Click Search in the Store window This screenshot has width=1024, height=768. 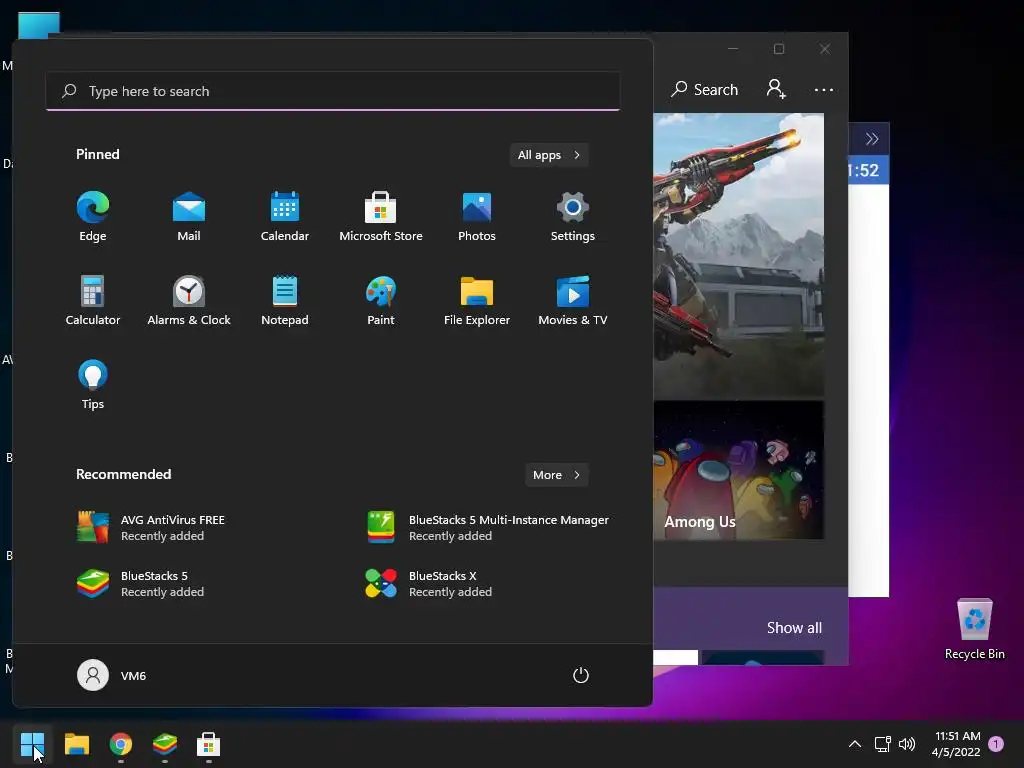click(x=705, y=89)
